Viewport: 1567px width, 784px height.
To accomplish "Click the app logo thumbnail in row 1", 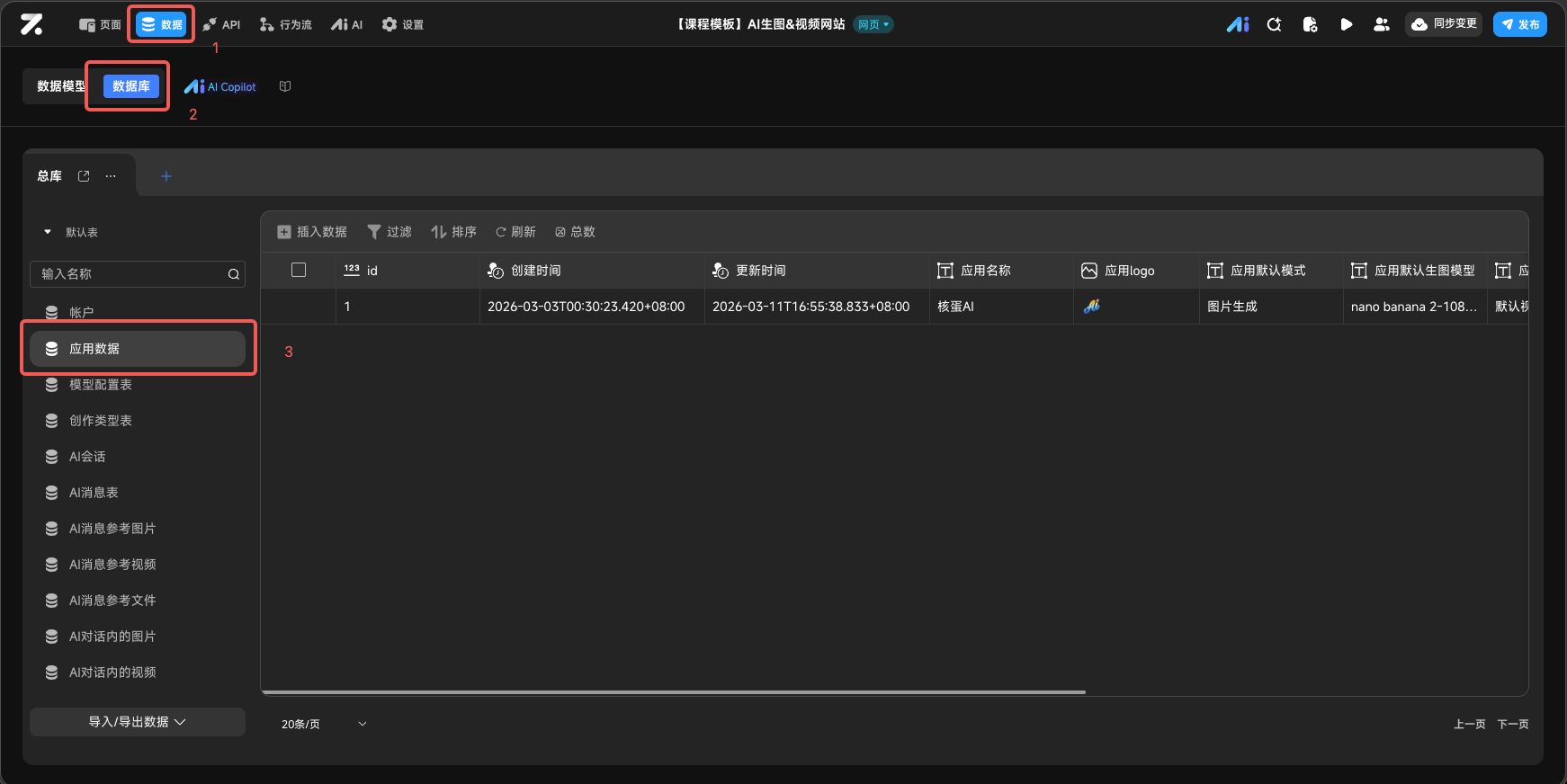I will (x=1092, y=307).
